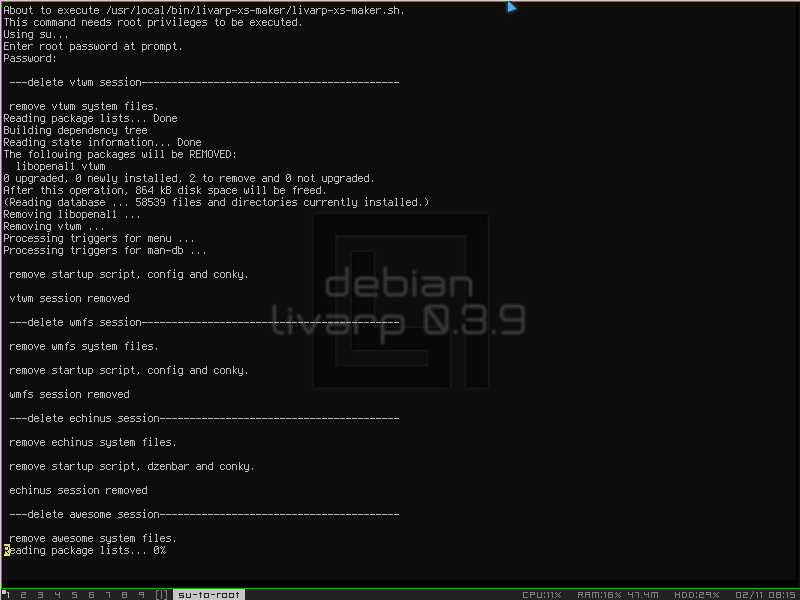Click the 'Reading state information... Done' line
Viewport: 800px width, 600px height.
[102, 142]
